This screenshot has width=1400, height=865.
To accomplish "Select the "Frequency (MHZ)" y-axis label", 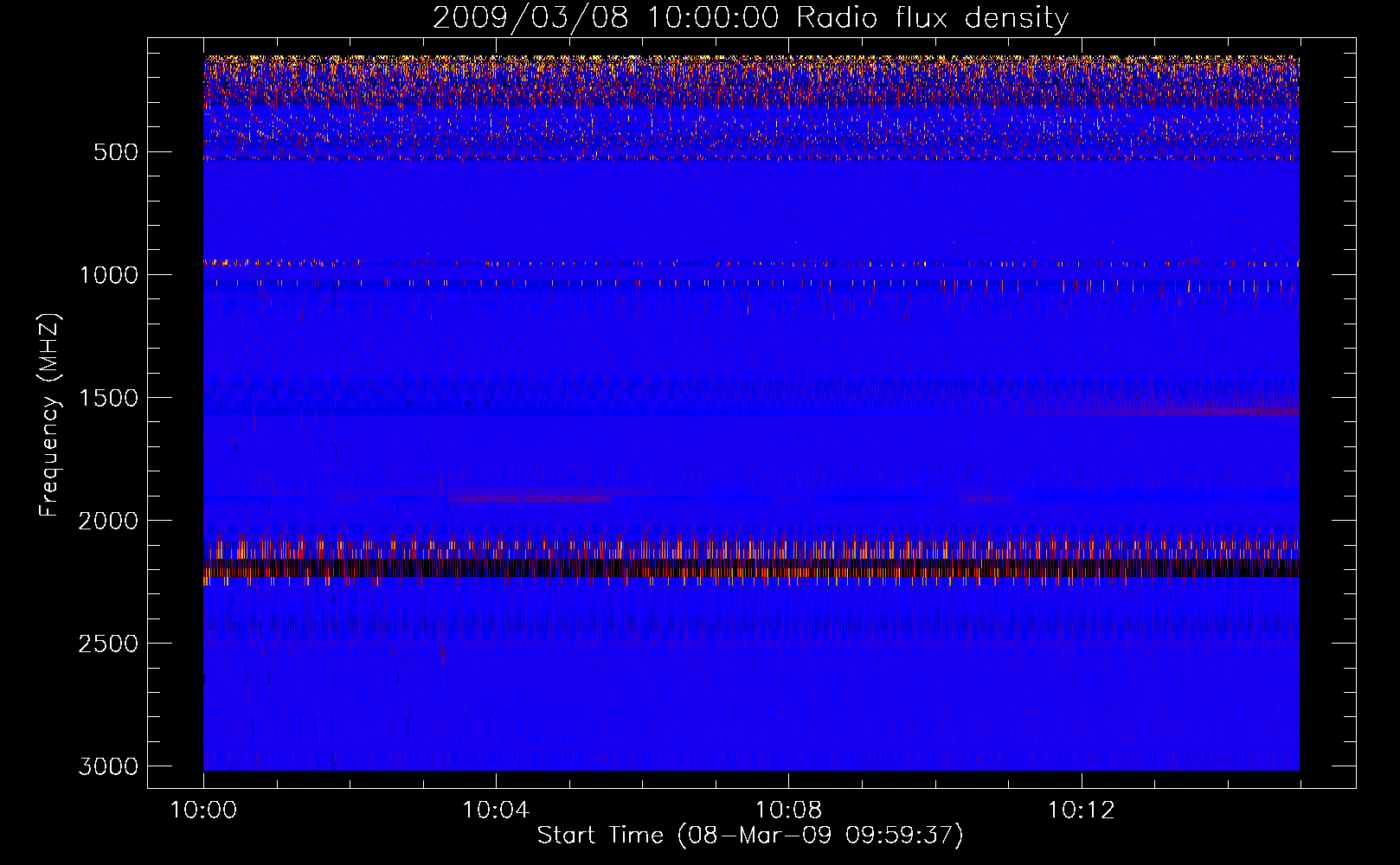I will click(x=49, y=415).
